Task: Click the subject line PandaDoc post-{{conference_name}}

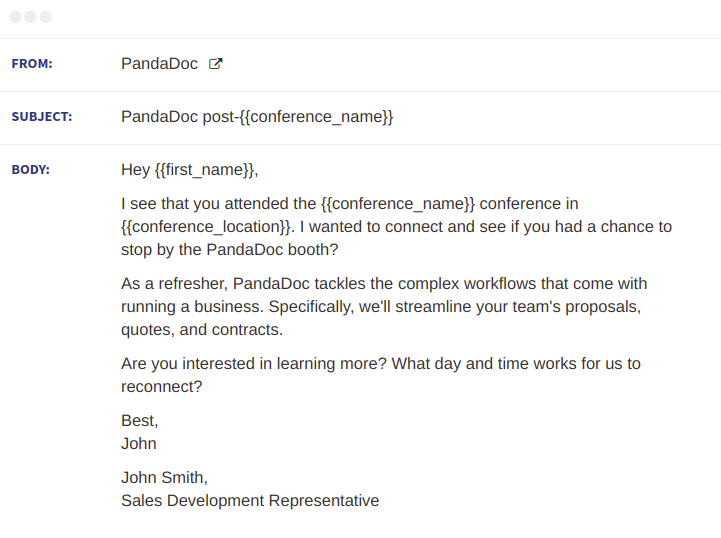Action: click(257, 117)
